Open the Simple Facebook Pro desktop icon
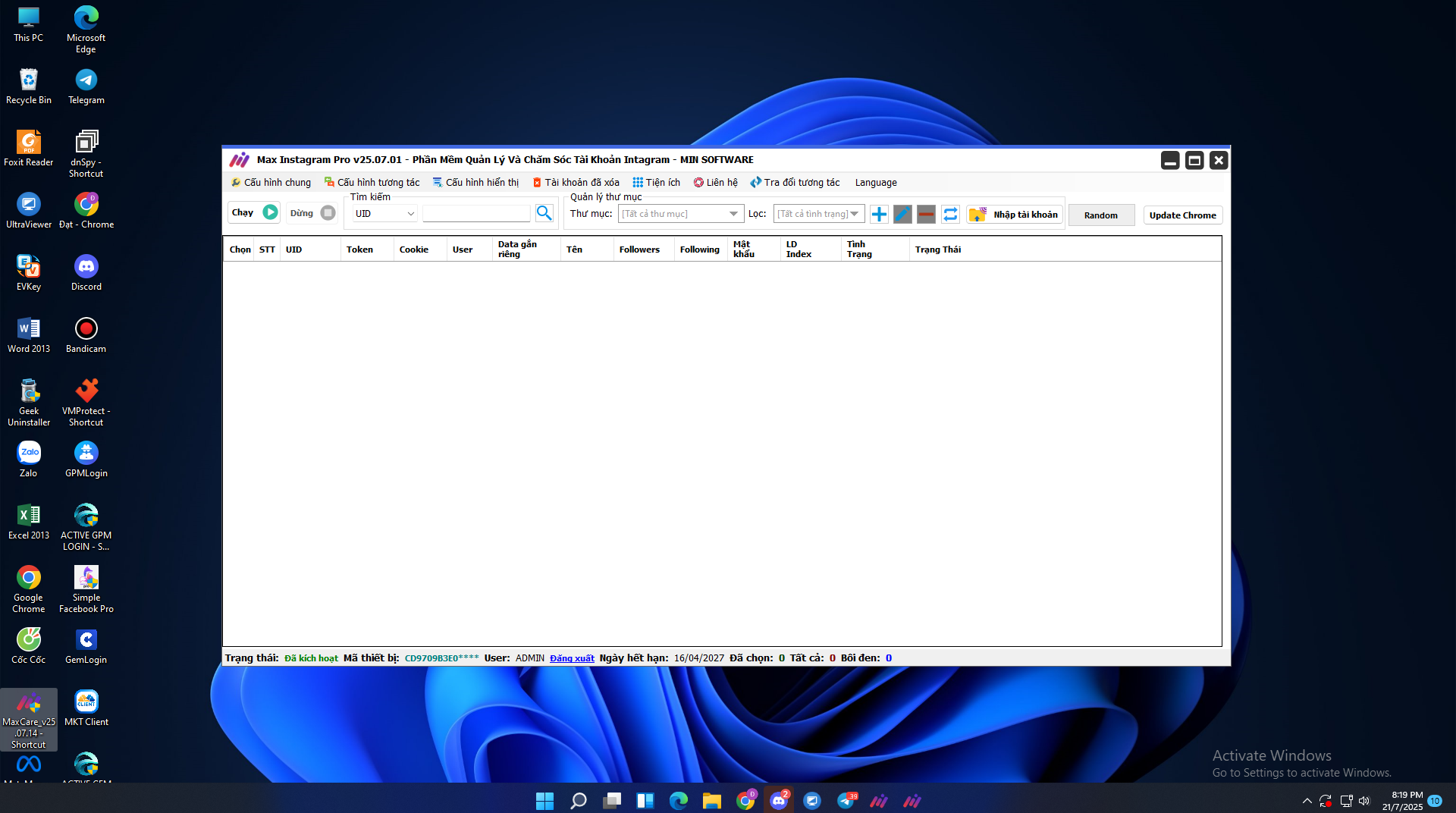This screenshot has height=813, width=1456. (x=86, y=589)
